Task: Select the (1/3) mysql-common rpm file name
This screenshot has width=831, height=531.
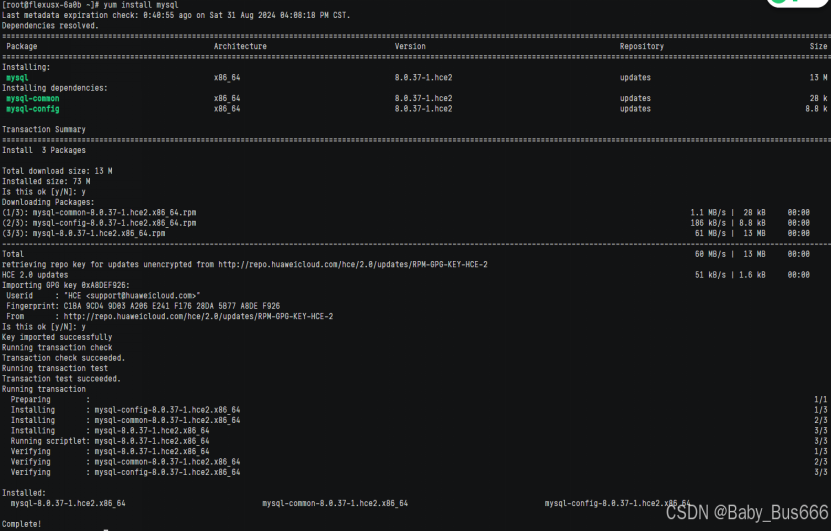Action: pos(114,213)
